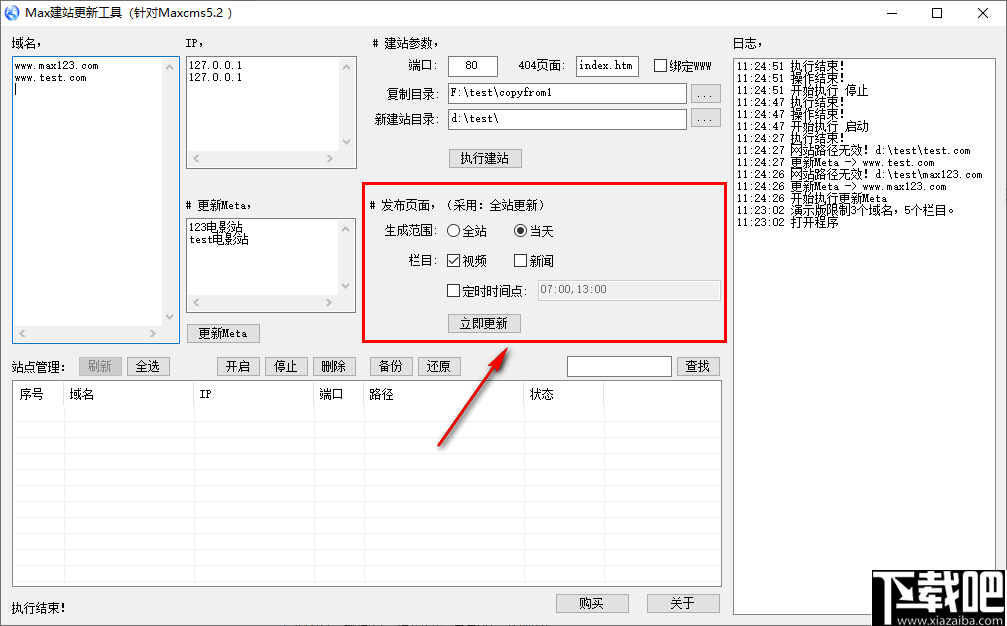The height and width of the screenshot is (626, 1007).
Task: View program info with the 关于 button
Action: (x=683, y=603)
